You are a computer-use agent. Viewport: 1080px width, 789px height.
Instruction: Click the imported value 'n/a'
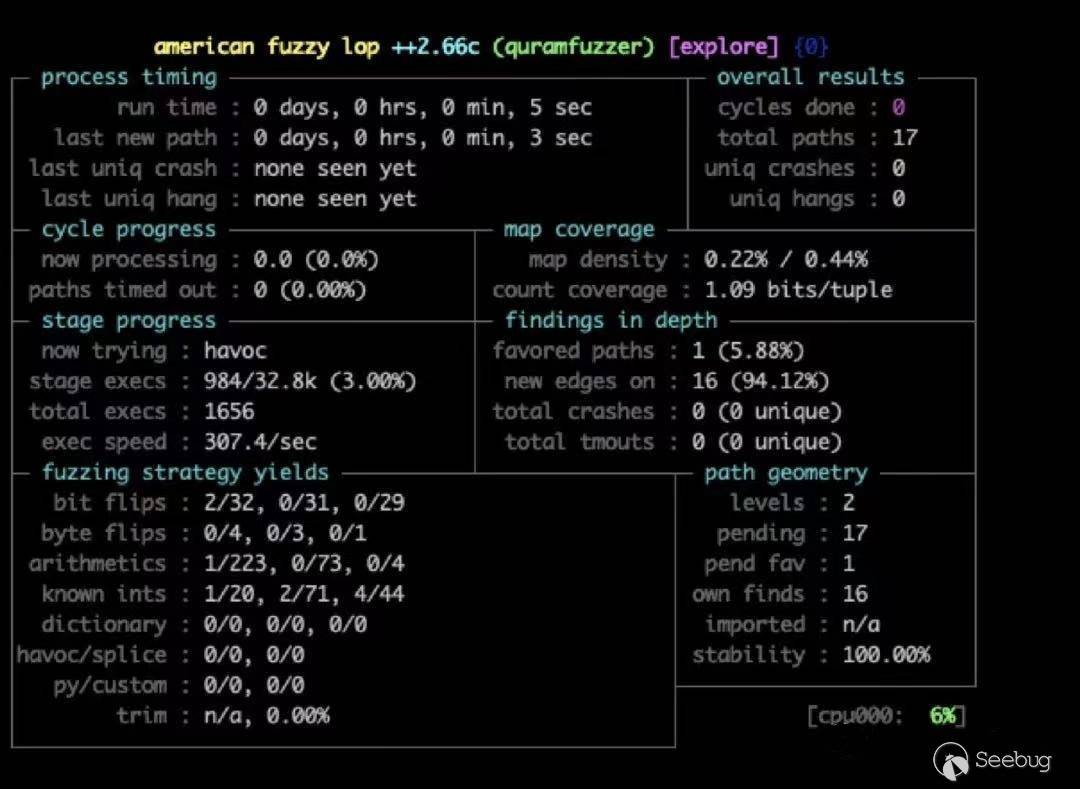pos(861,624)
